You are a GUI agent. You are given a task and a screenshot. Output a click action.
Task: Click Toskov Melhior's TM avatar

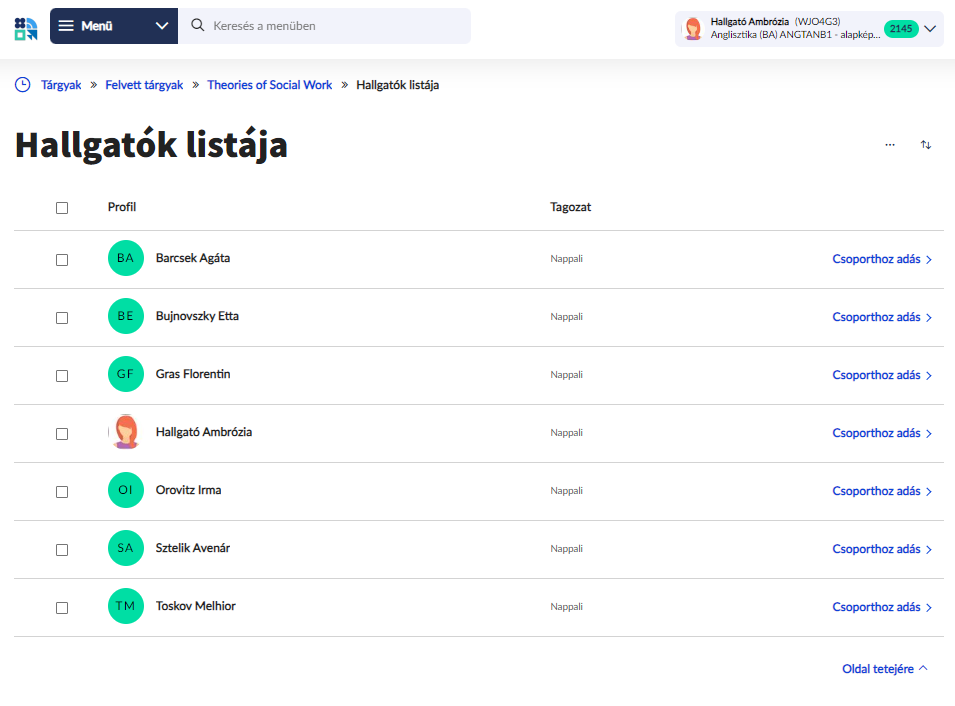pos(125,606)
